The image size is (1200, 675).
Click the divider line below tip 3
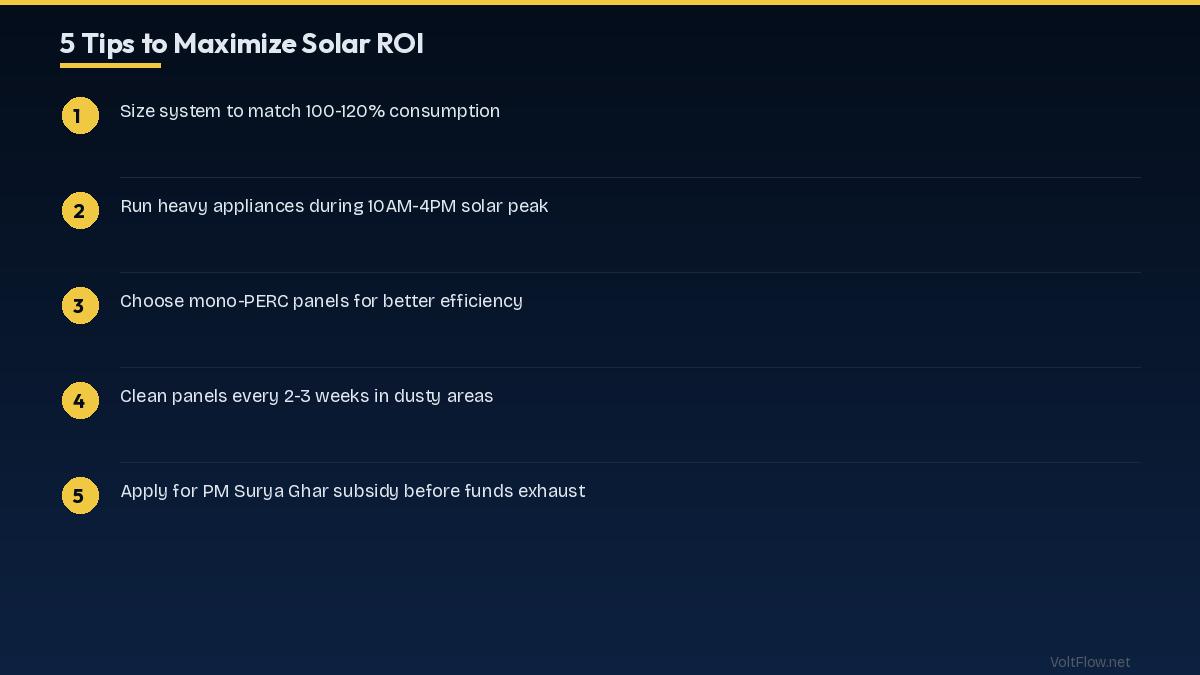(630, 368)
